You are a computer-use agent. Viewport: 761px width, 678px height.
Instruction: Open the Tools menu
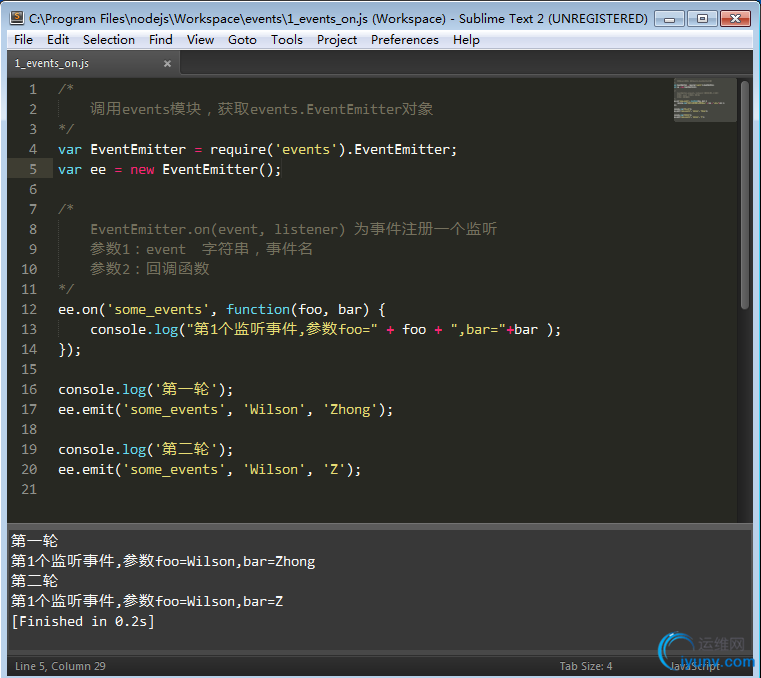[x=286, y=40]
